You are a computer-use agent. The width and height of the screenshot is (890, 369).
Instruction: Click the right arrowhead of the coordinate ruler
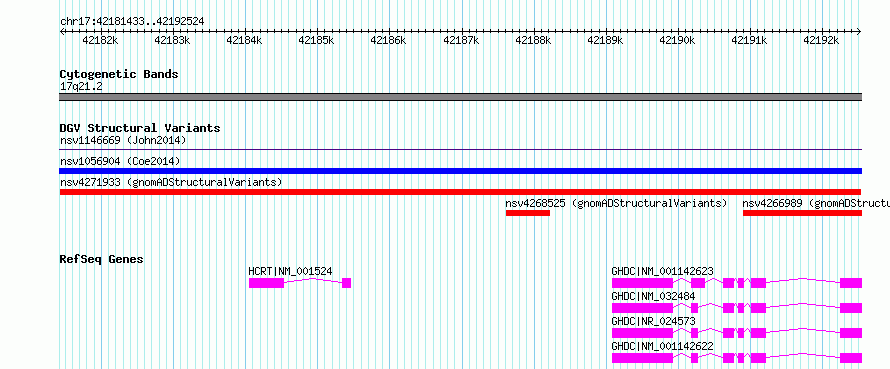[859, 32]
